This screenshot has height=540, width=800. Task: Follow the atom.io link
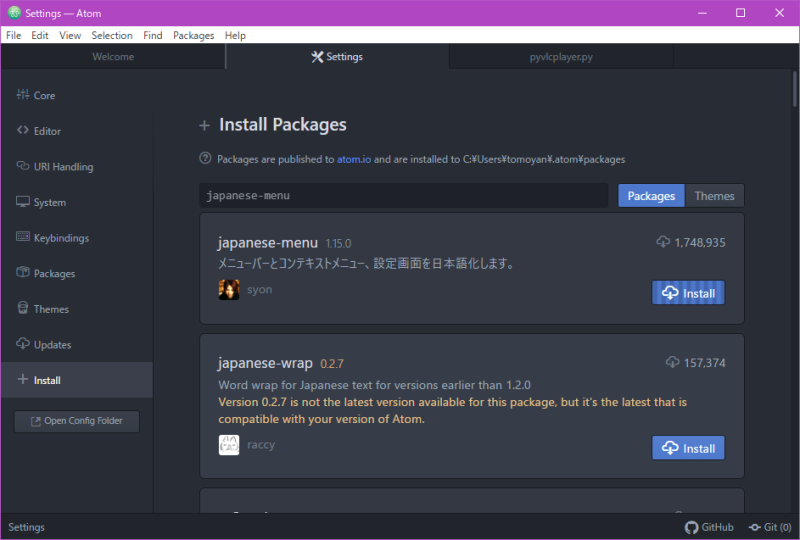tap(353, 159)
